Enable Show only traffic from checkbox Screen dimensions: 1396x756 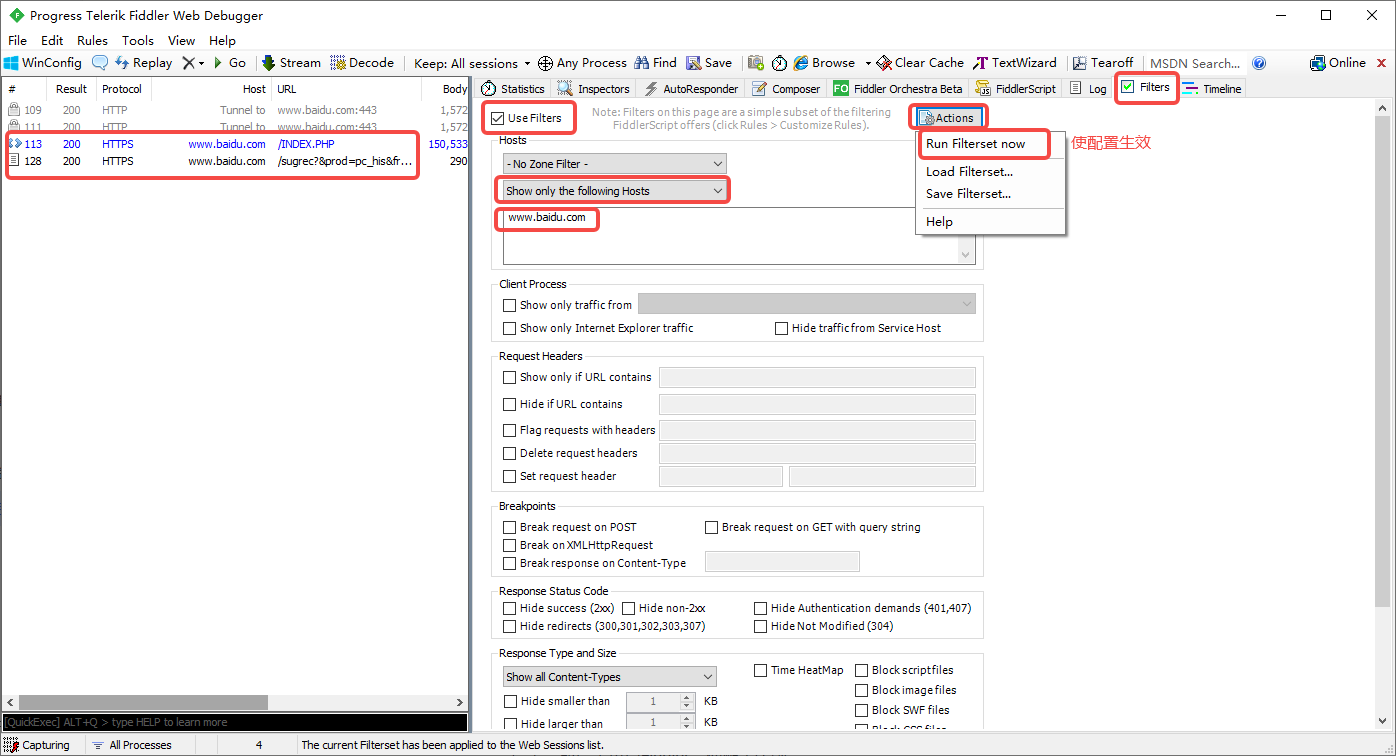click(x=510, y=306)
